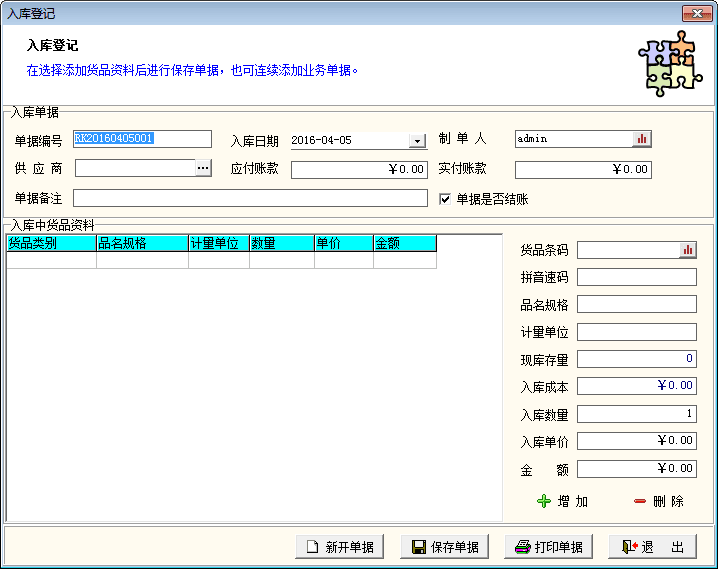The height and width of the screenshot is (569, 718).
Task: Click the 打印单据 print button
Action: point(548,547)
